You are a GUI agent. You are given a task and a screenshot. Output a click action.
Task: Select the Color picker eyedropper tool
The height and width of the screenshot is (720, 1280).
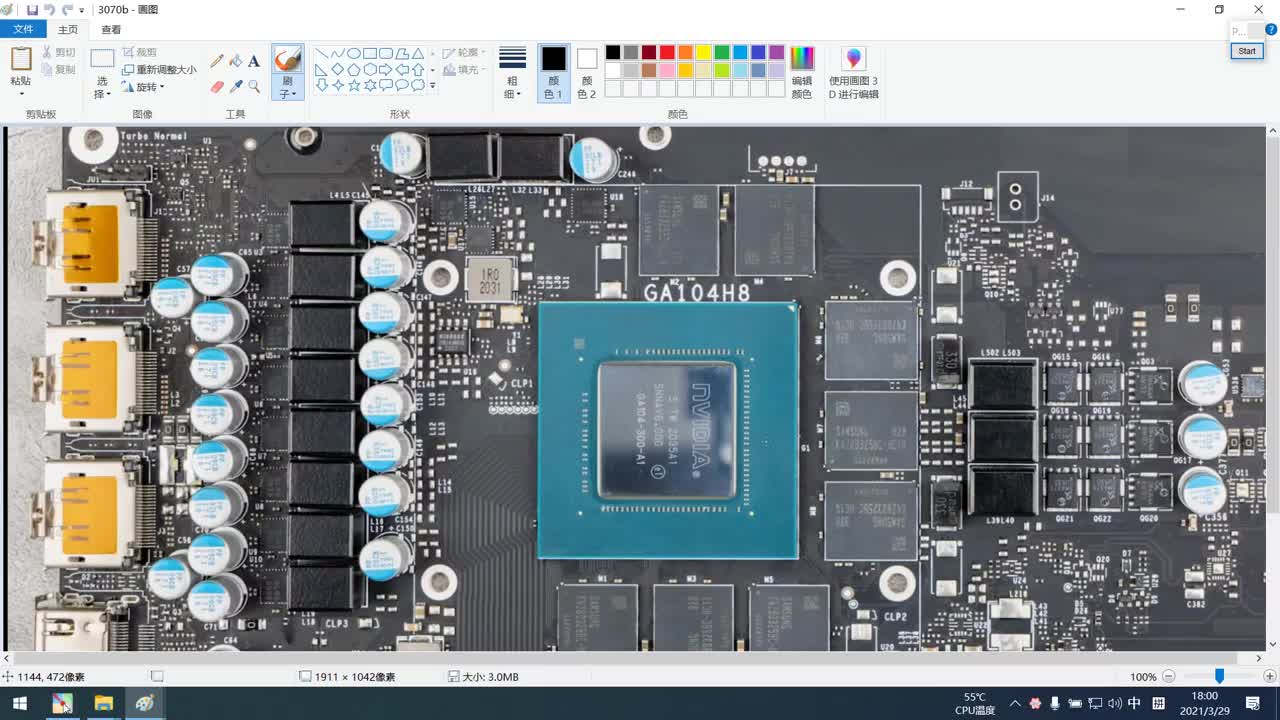[236, 87]
